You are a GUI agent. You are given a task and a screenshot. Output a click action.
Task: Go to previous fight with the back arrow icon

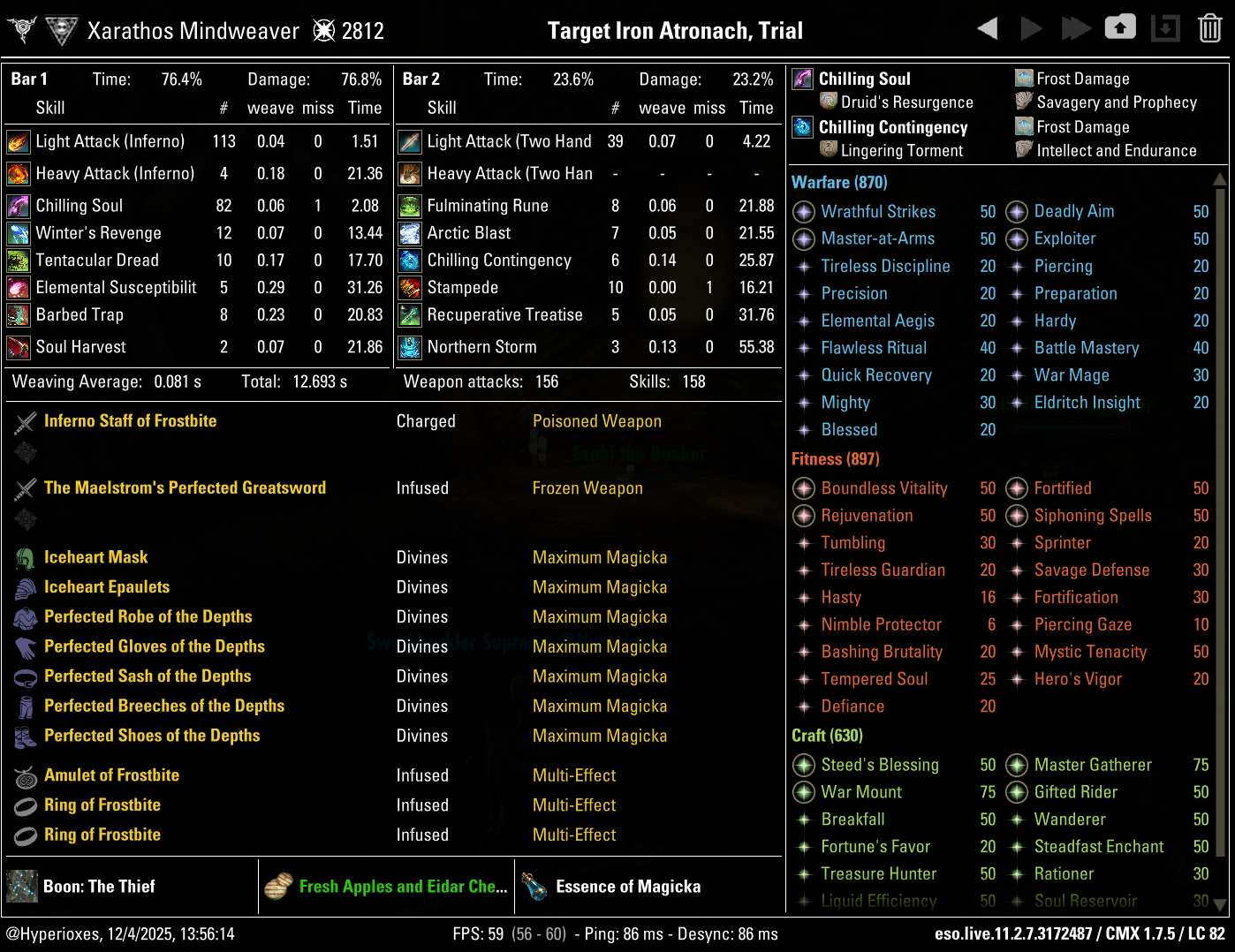[987, 27]
